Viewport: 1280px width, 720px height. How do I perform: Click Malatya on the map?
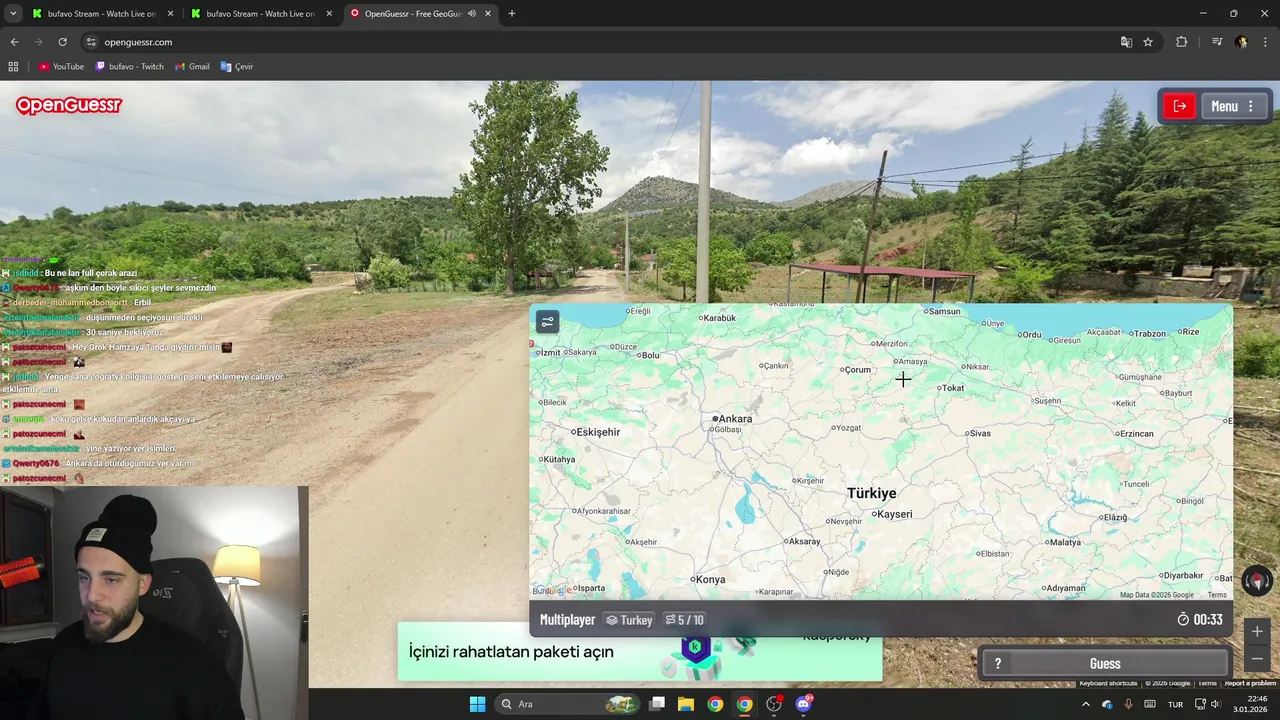point(1064,542)
